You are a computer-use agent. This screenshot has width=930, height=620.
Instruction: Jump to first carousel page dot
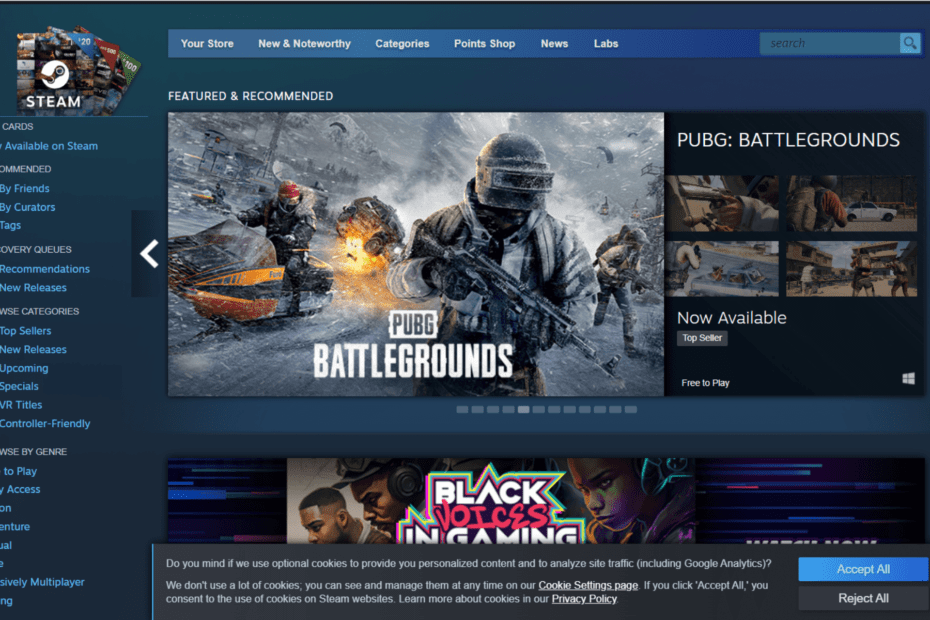pyautogui.click(x=462, y=409)
